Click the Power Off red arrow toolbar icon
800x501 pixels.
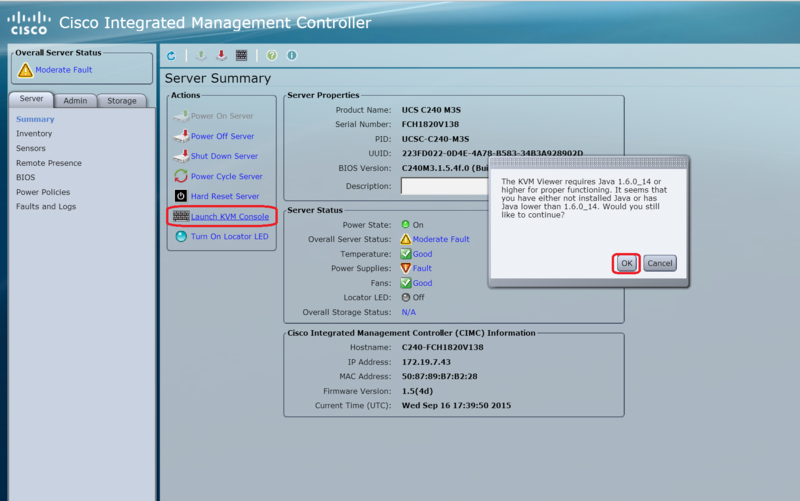point(221,55)
